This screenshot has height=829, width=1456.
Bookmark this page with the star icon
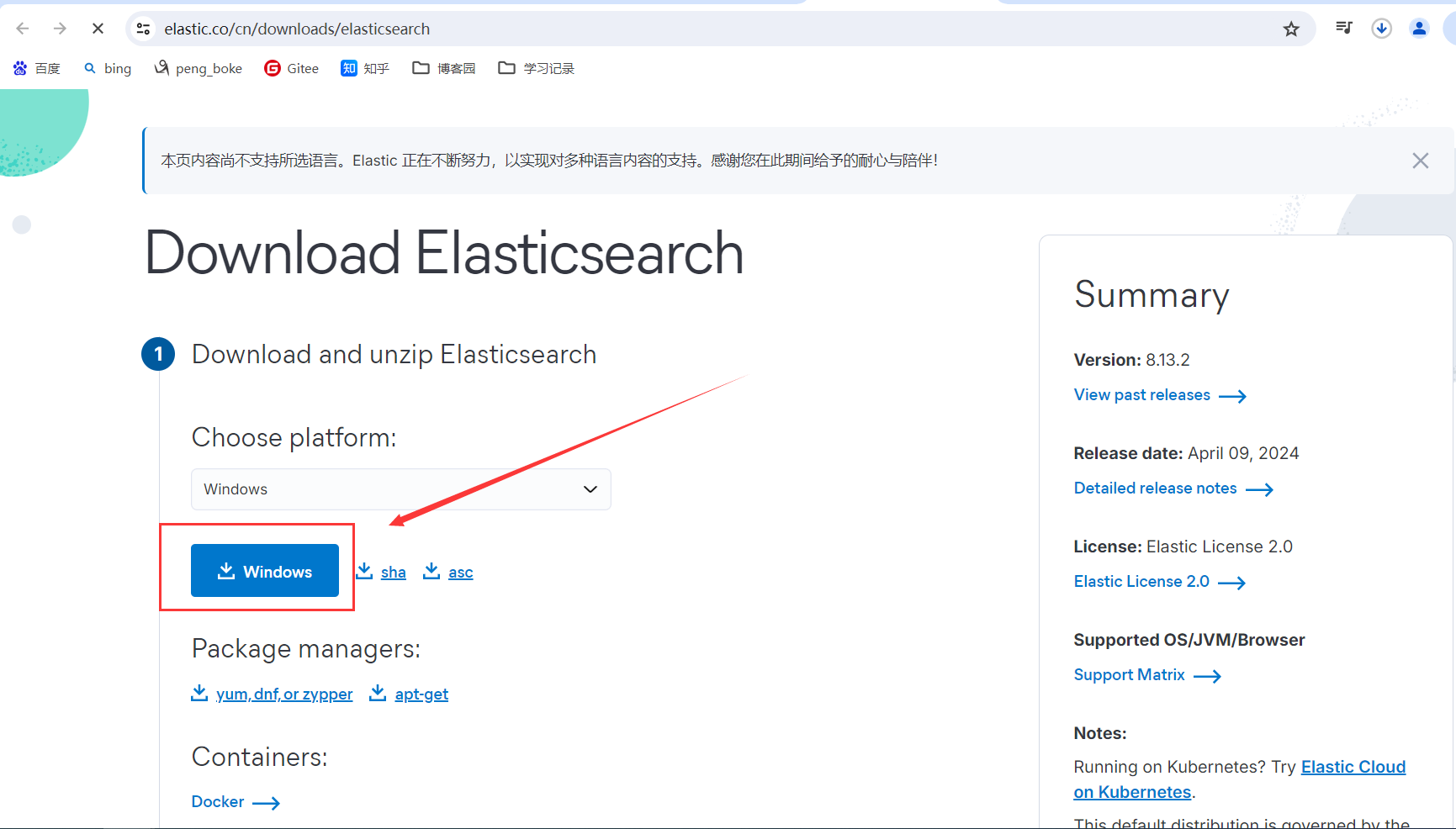pos(1291,29)
